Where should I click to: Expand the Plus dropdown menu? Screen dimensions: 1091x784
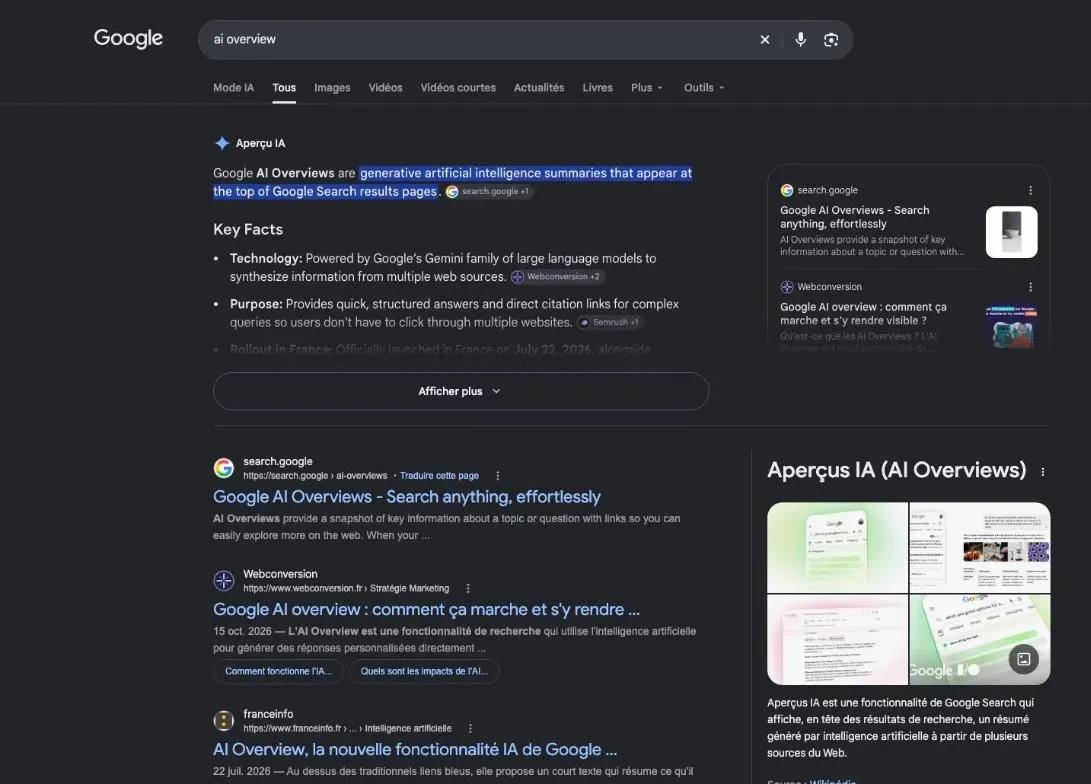coord(646,88)
